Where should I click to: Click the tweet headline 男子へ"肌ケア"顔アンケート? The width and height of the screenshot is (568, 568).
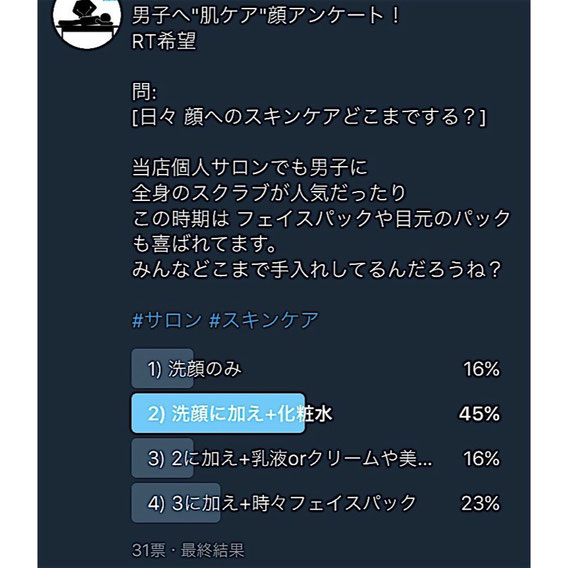[265, 15]
